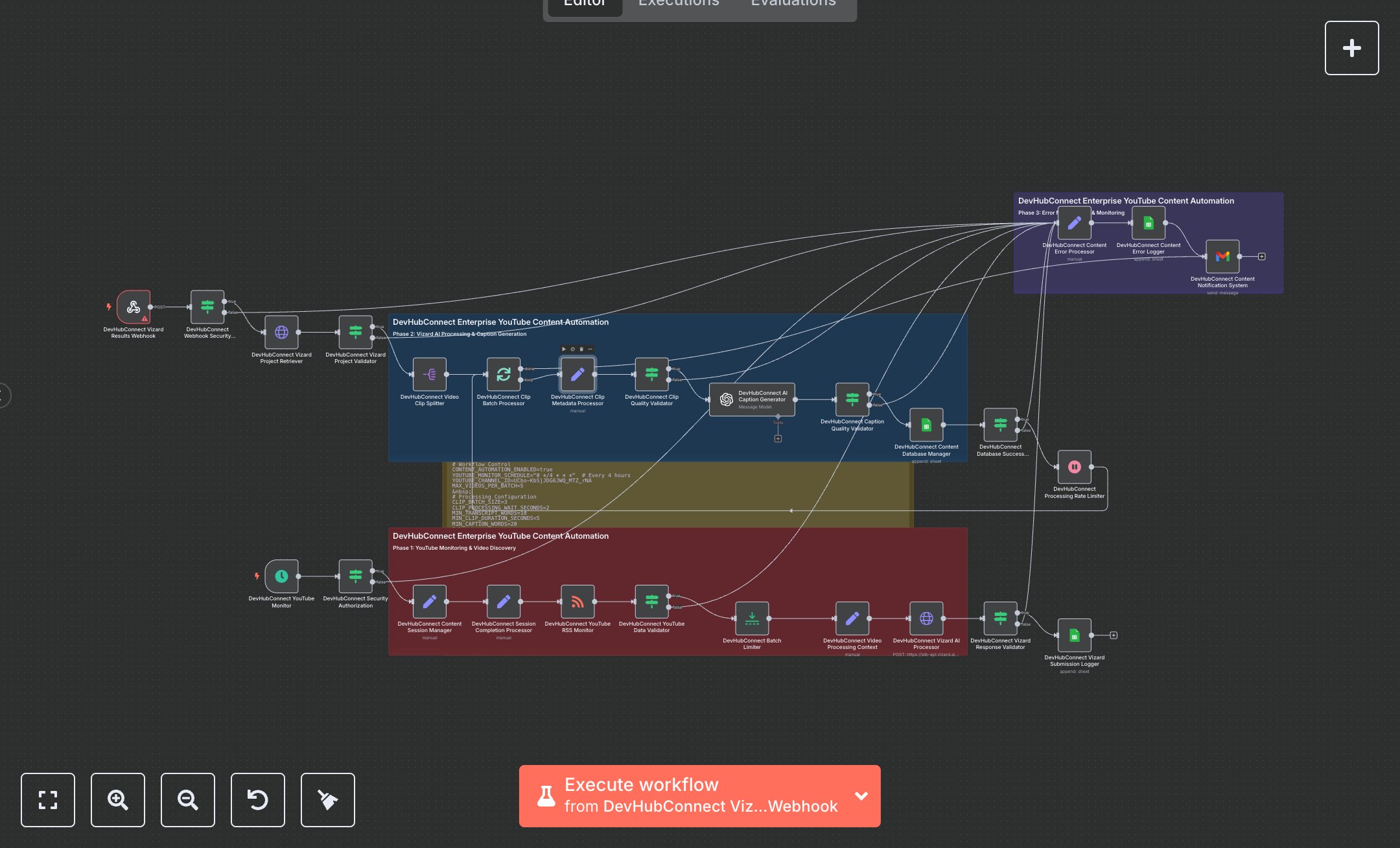The image size is (1400, 848).
Task: Click the Tools plus connector under Caption Generator
Action: coord(778,438)
